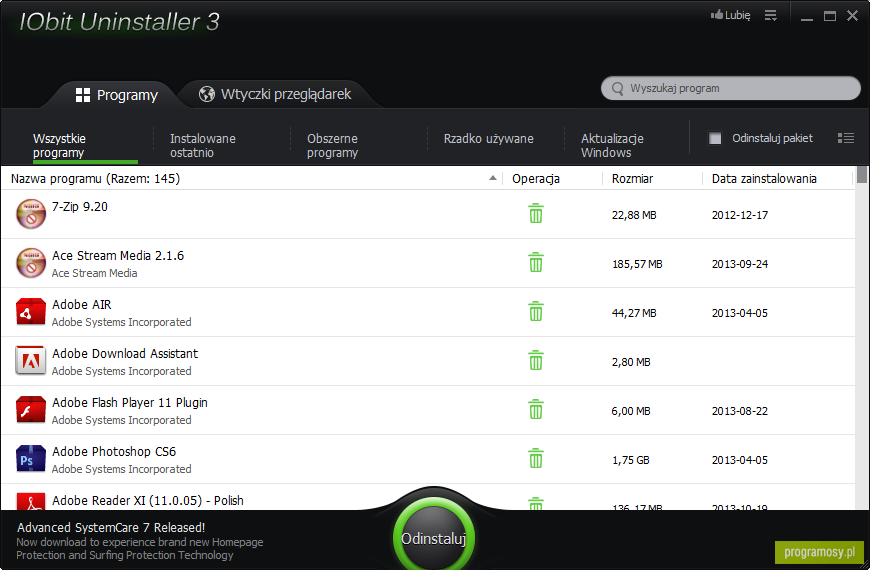This screenshot has width=870, height=570.
Task: Open the Programy tab
Action: 117,95
